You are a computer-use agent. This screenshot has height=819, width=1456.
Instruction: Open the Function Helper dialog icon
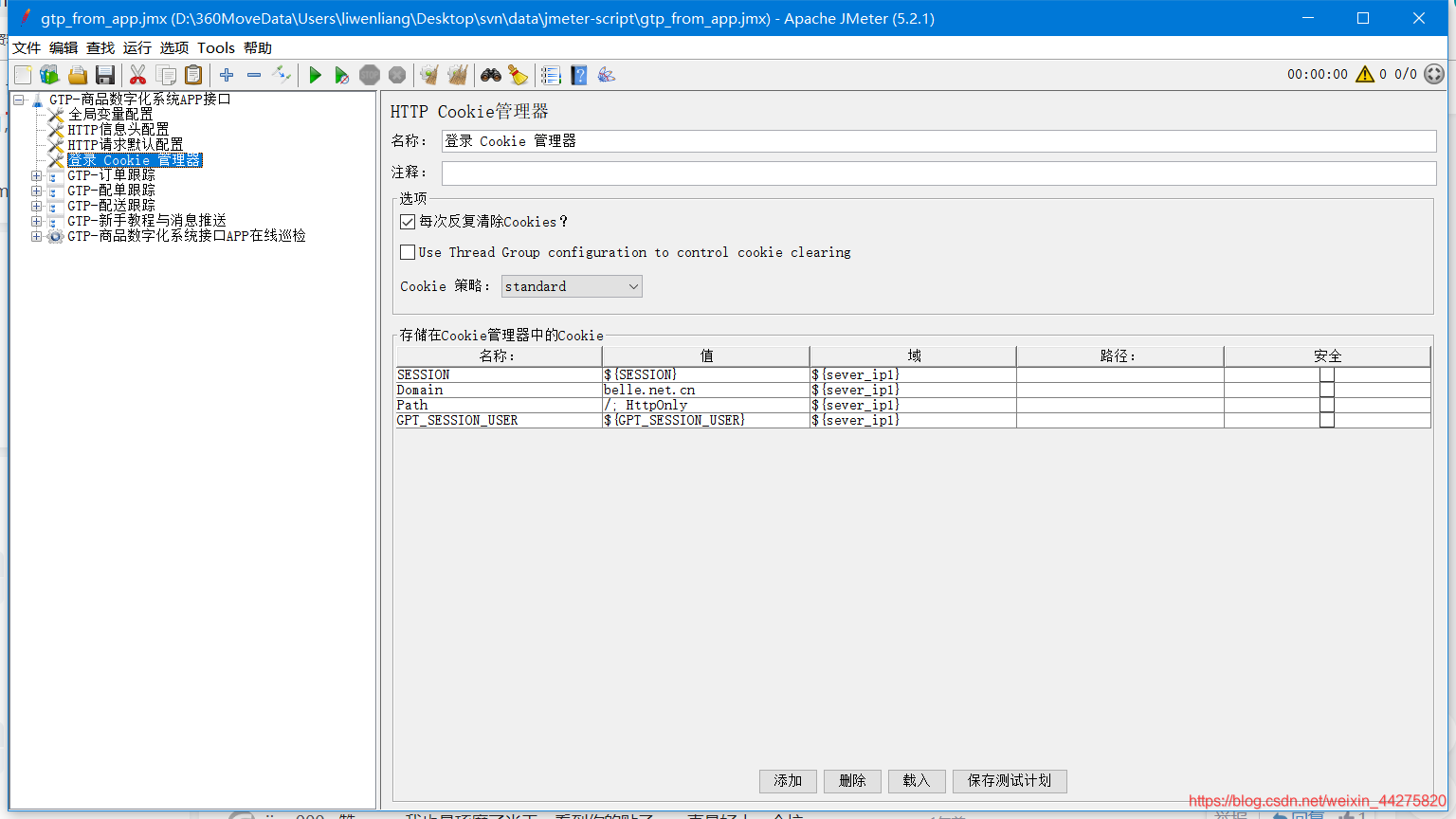click(x=551, y=75)
